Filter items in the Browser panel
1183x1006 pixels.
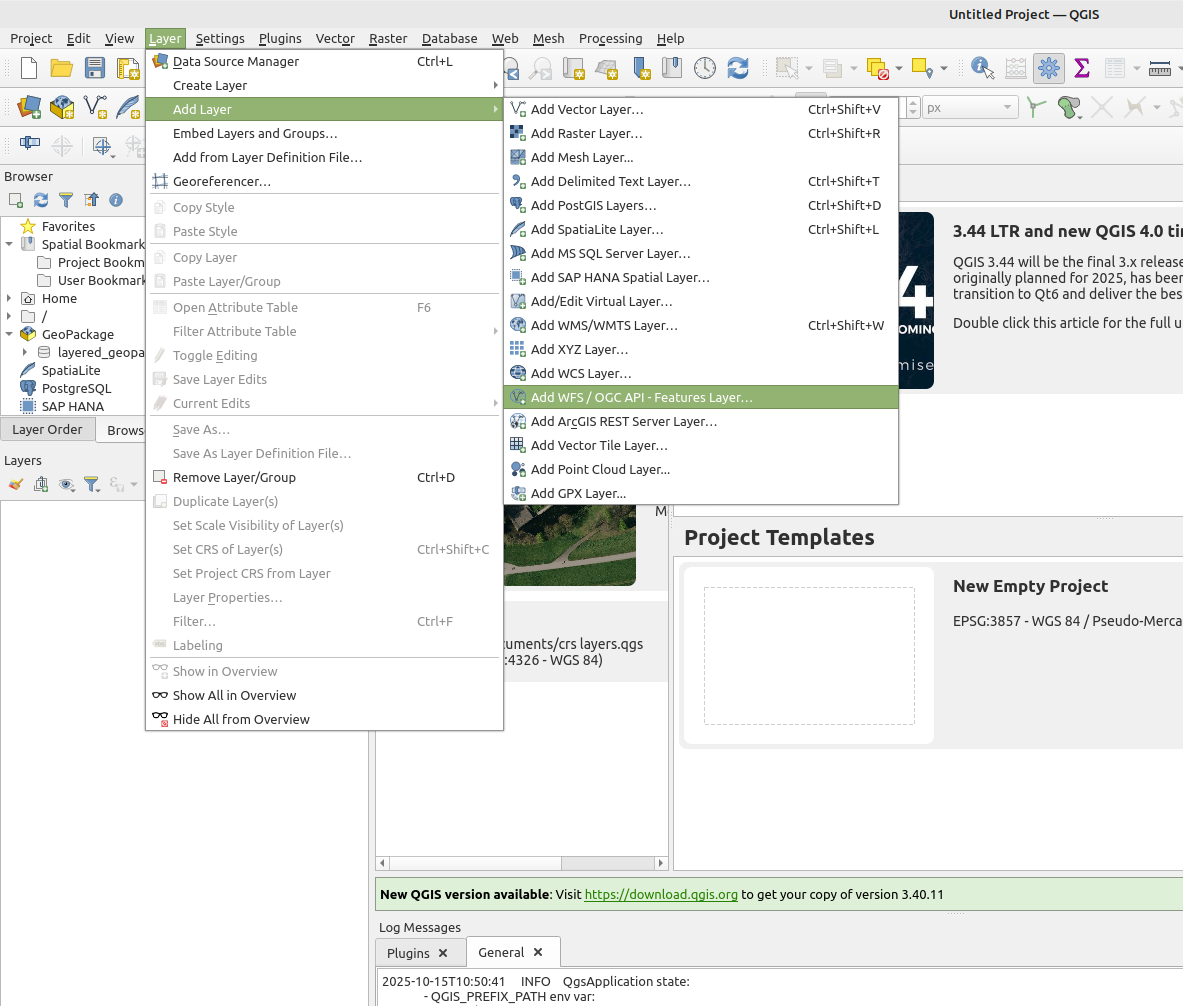66,200
